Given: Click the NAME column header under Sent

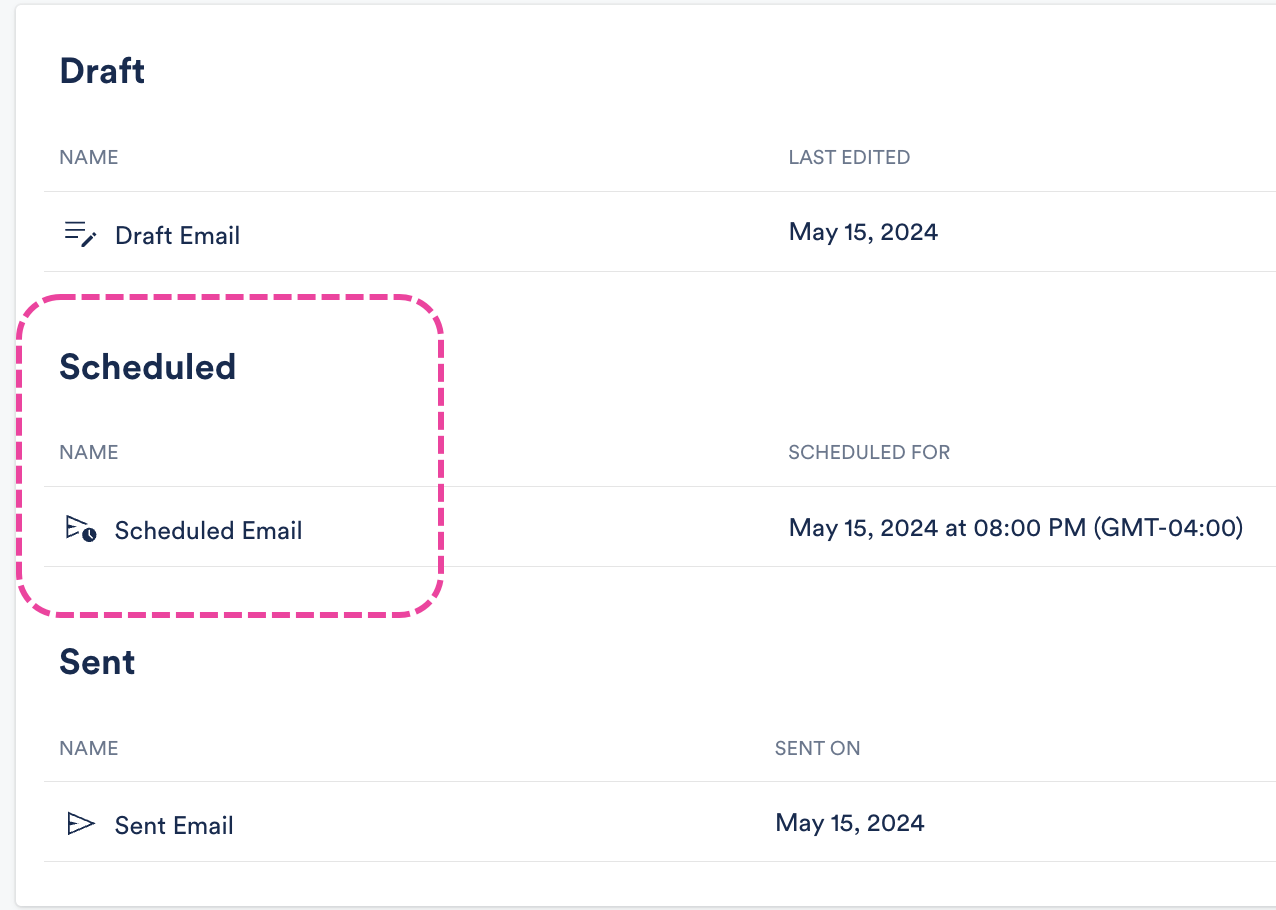Looking at the screenshot, I should pos(89,748).
